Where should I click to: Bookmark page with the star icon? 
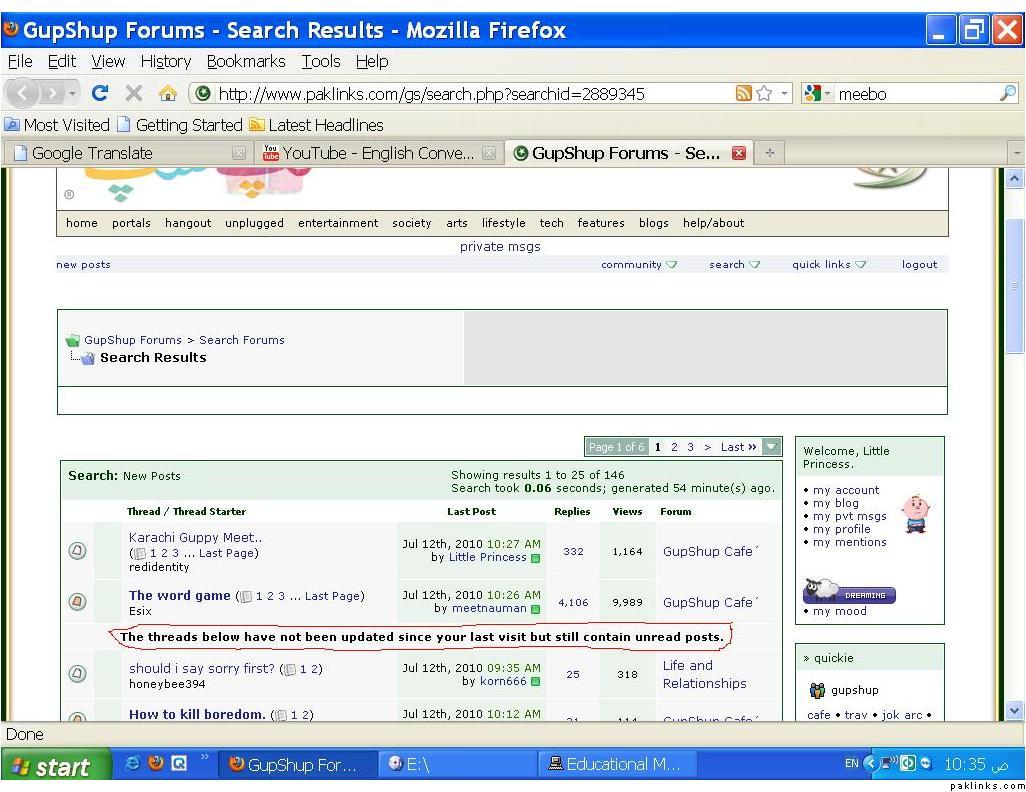[764, 94]
